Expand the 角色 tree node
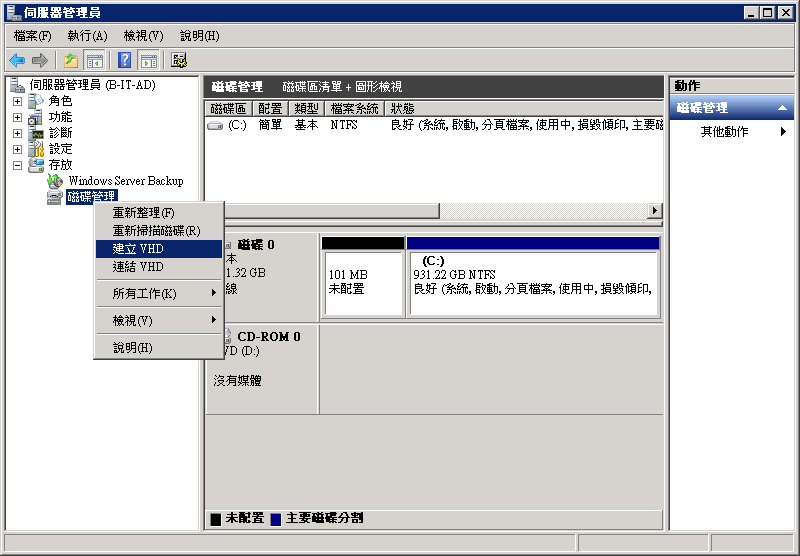The height and width of the screenshot is (556, 800). (x=17, y=102)
